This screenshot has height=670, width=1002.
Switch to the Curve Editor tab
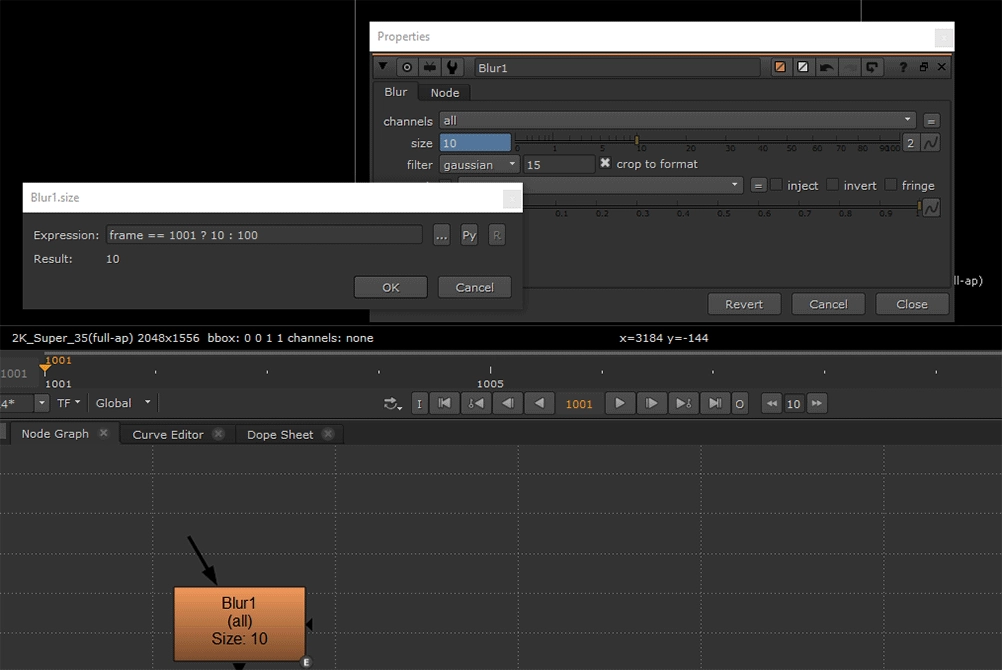tap(168, 434)
